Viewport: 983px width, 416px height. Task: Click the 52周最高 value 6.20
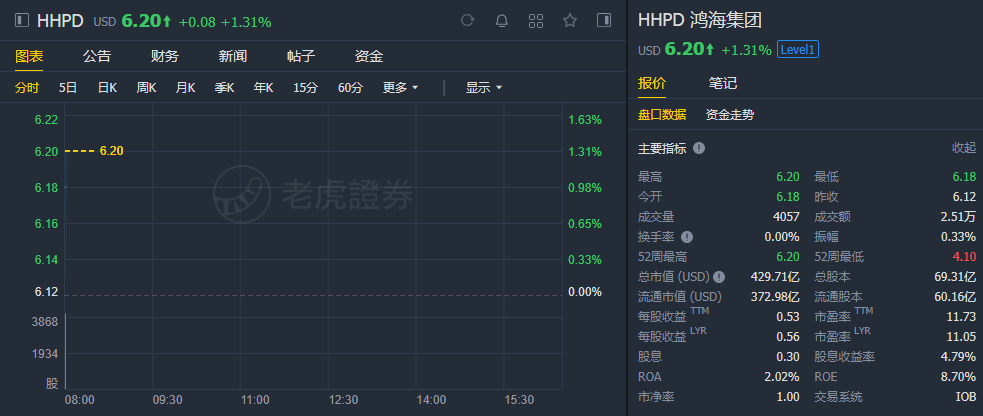click(x=788, y=257)
